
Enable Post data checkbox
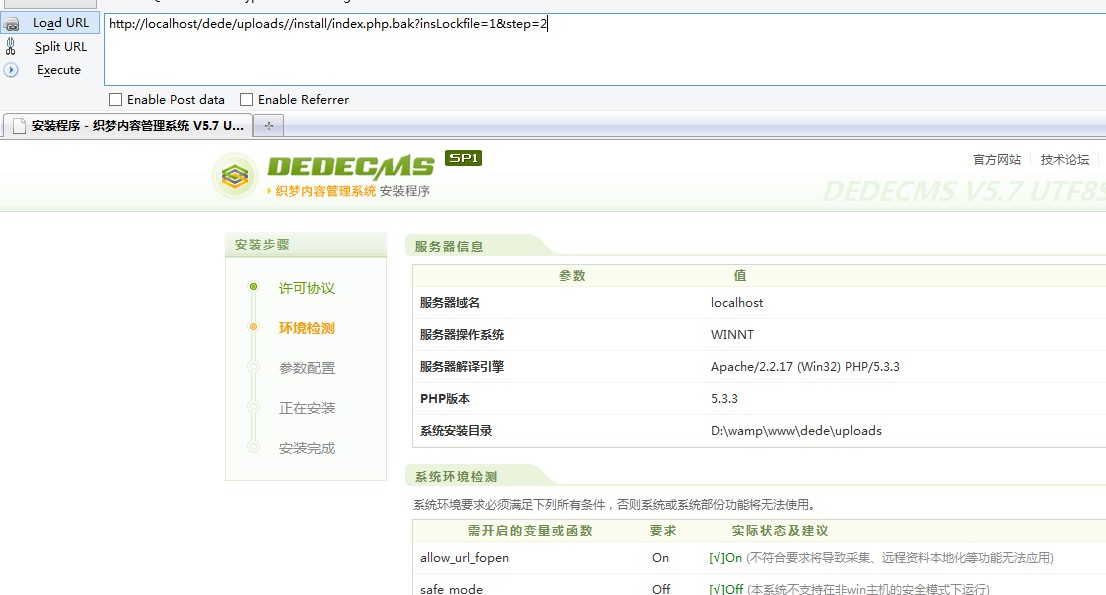(x=116, y=99)
